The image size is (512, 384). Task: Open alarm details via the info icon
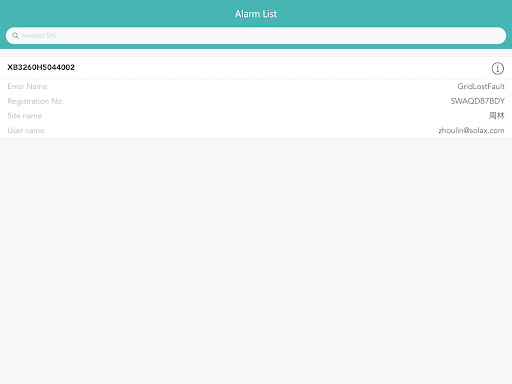(x=497, y=68)
